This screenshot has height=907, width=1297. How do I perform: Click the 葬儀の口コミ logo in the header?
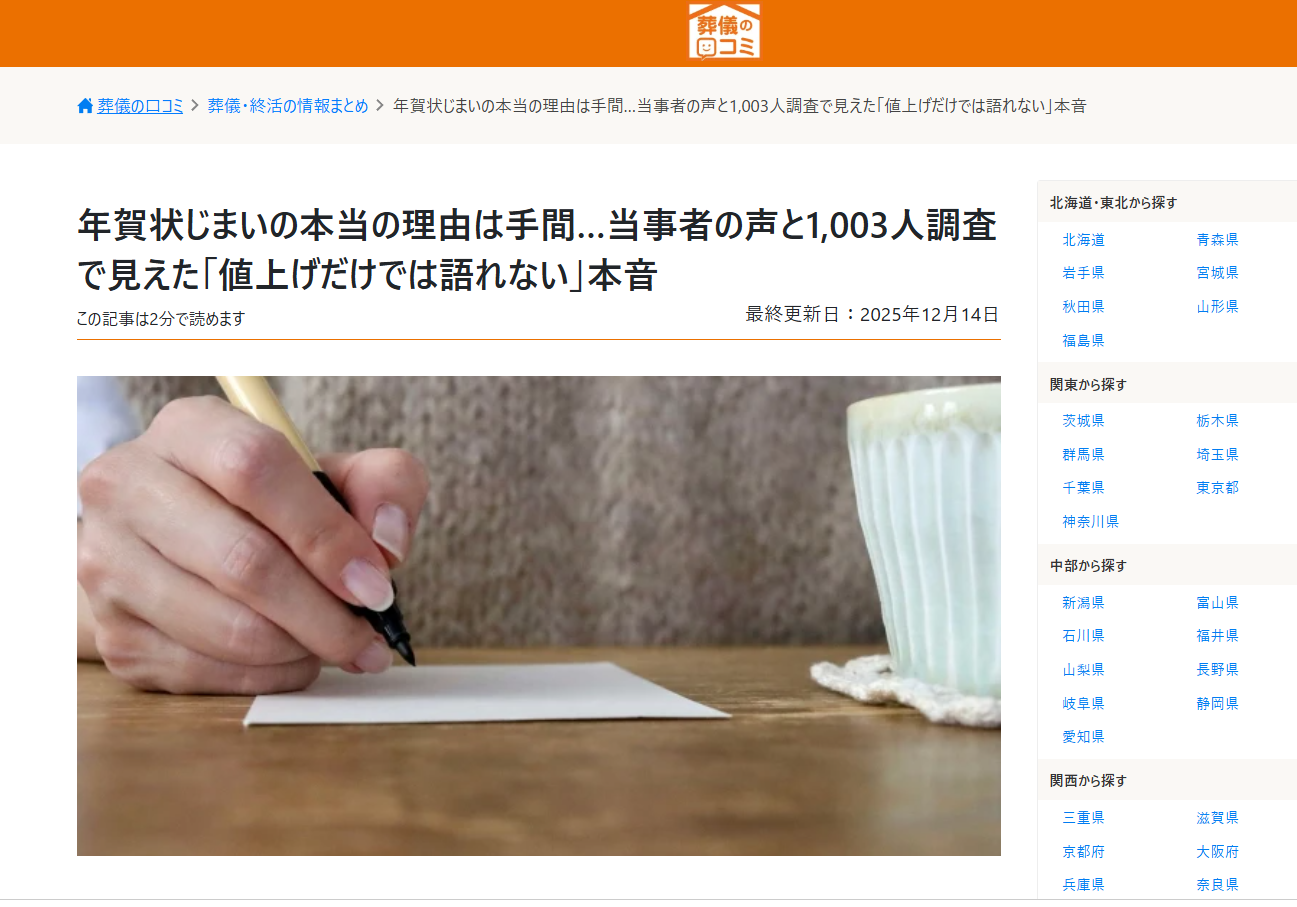click(x=724, y=32)
